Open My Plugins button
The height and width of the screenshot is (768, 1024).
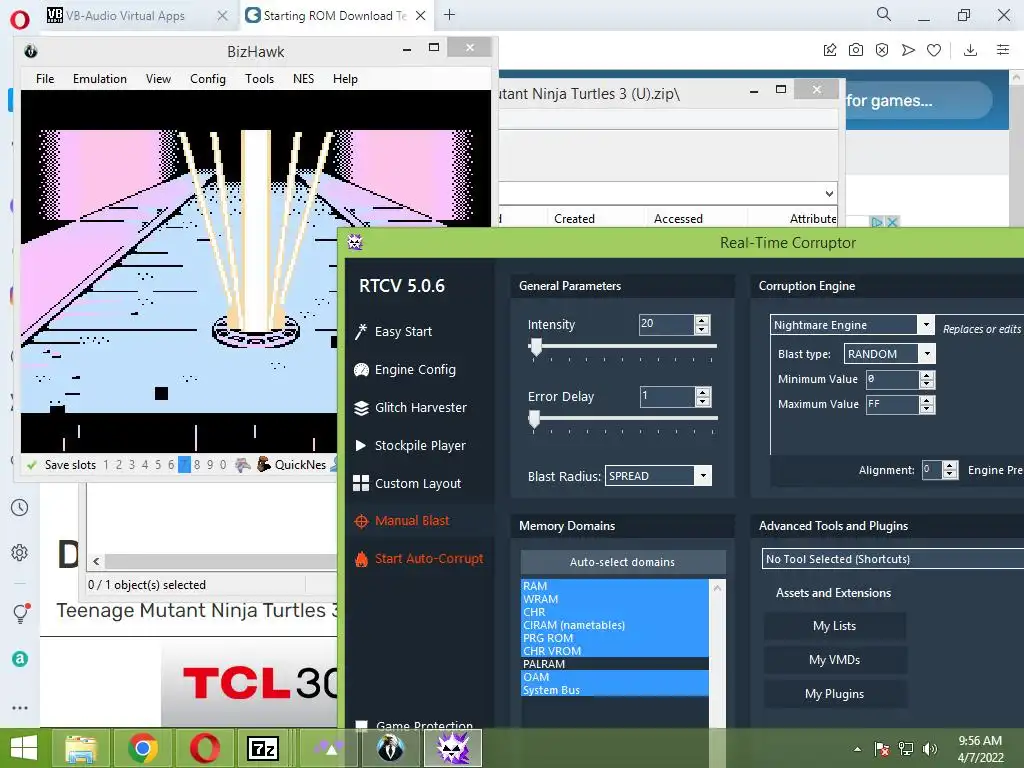tap(835, 694)
